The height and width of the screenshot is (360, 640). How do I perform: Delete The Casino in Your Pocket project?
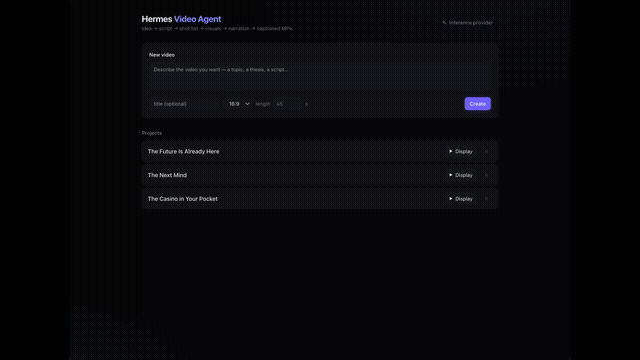pos(486,199)
